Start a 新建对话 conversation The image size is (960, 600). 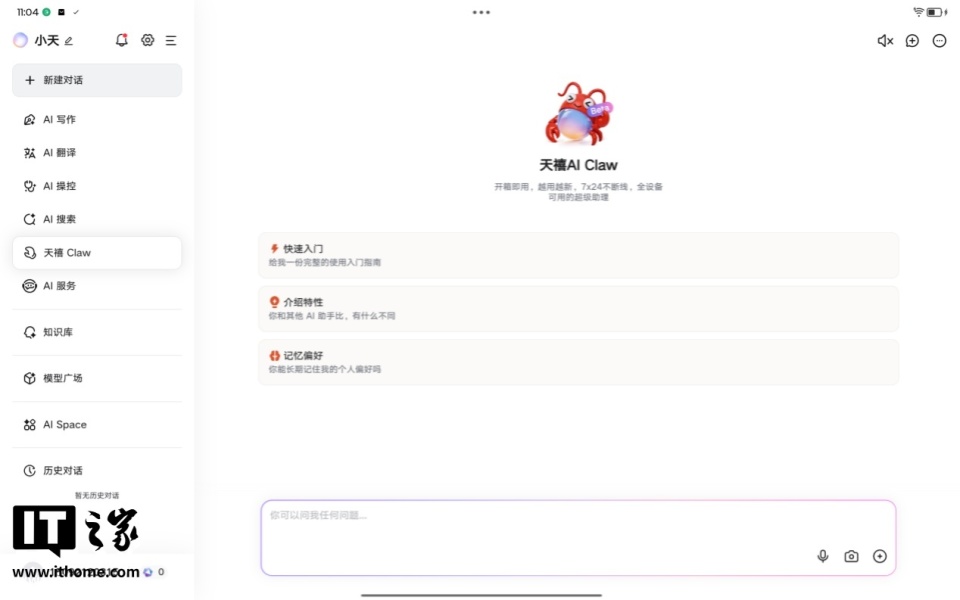point(96,80)
